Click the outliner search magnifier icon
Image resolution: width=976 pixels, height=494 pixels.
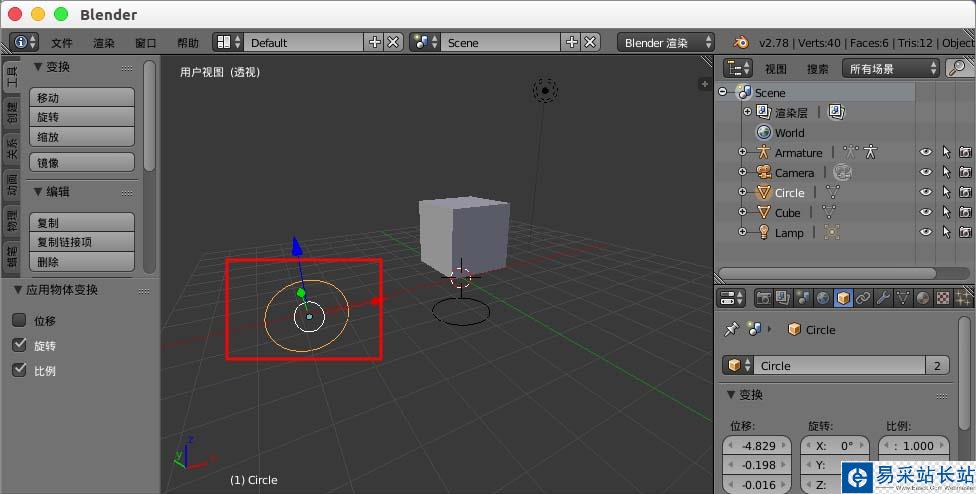[958, 68]
